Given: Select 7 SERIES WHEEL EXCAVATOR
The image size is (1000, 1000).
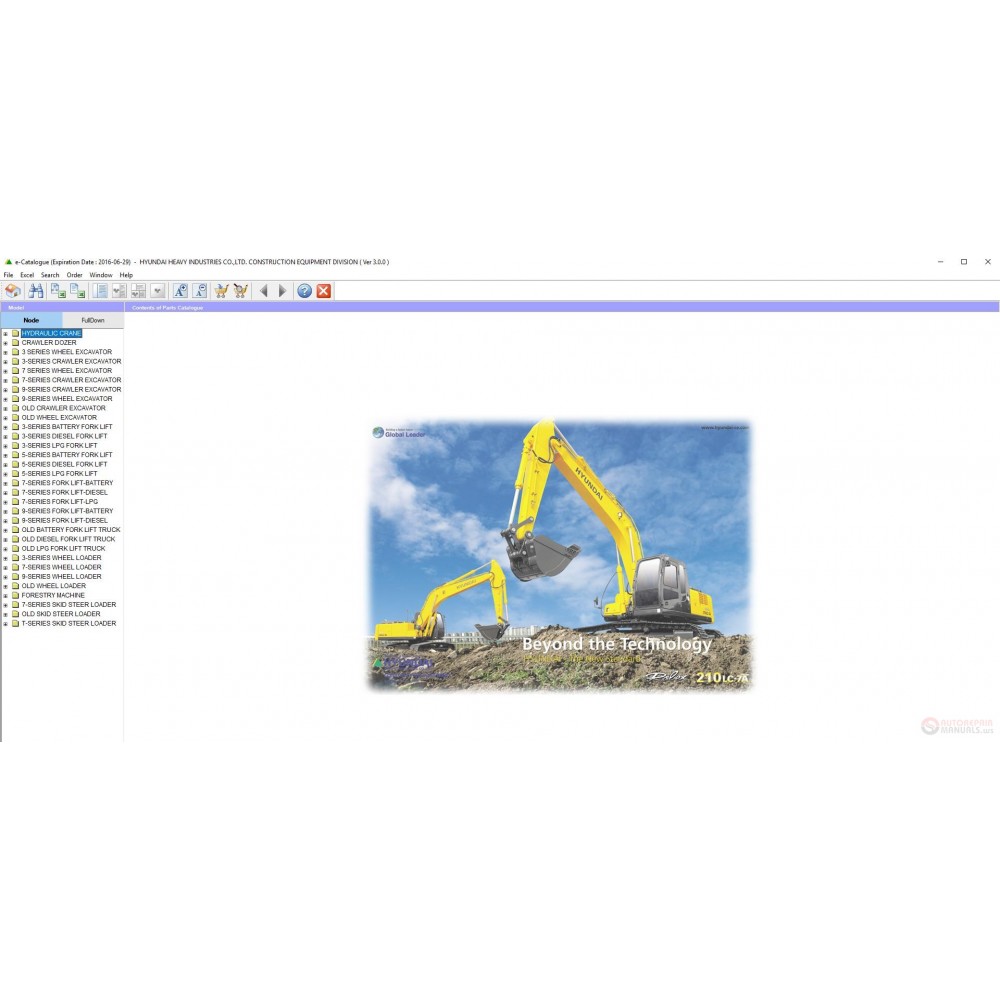Looking at the screenshot, I should [67, 371].
